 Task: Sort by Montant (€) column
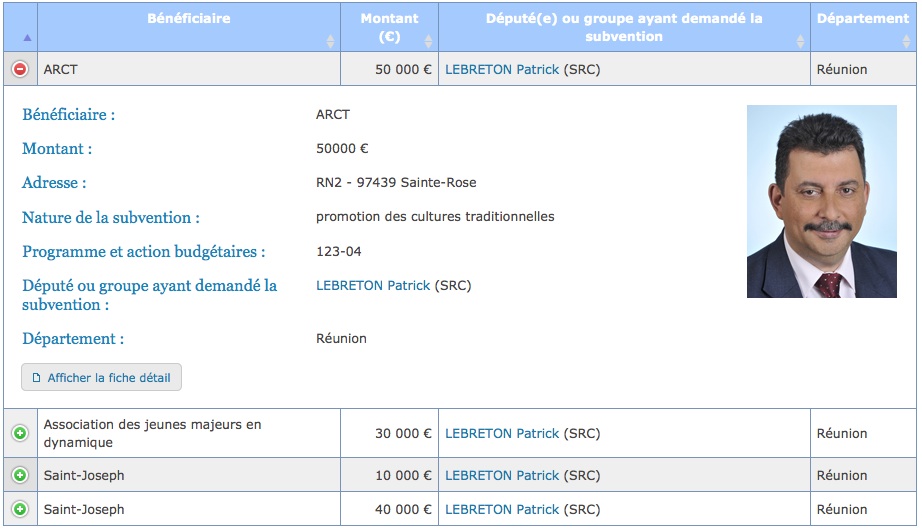[x=389, y=27]
